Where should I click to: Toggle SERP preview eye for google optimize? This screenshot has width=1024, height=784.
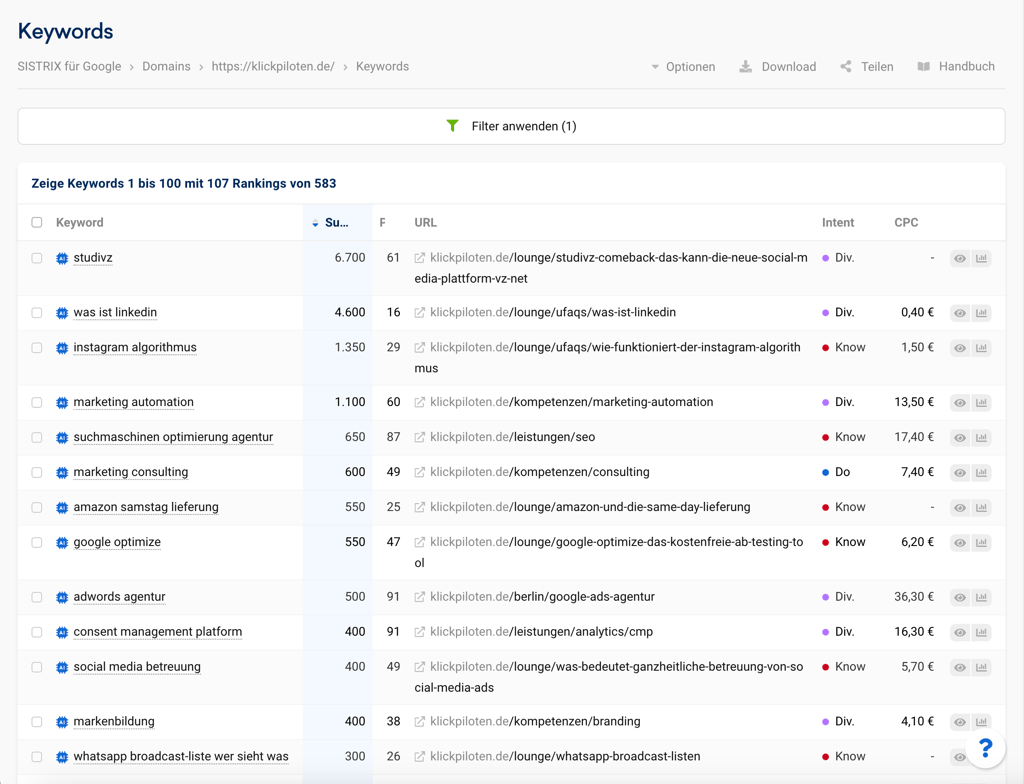[x=960, y=542]
